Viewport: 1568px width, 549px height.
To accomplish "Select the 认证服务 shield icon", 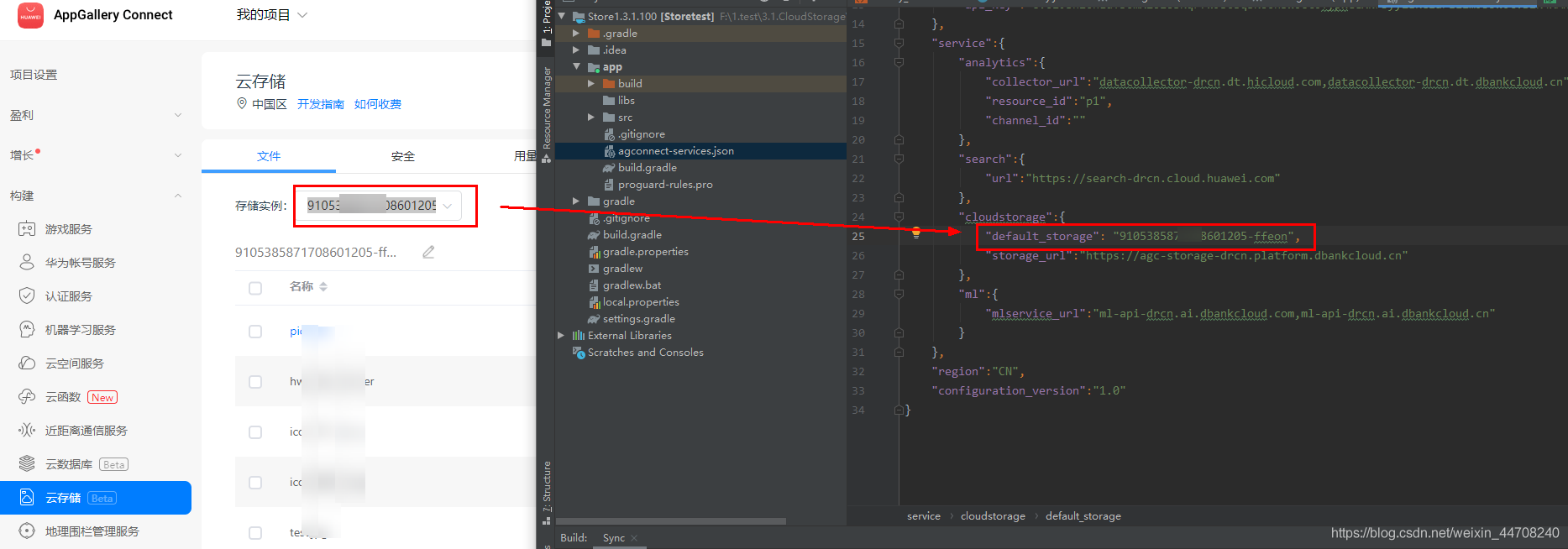I will pyautogui.click(x=27, y=296).
